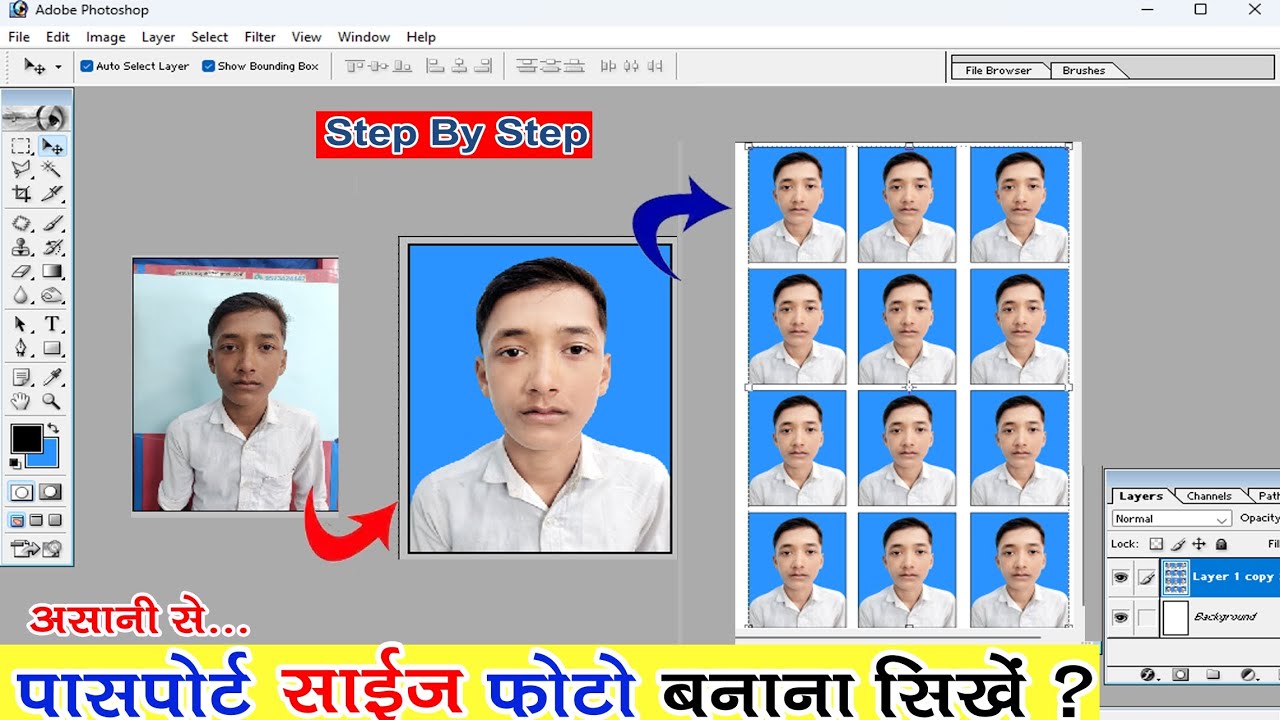Toggle lock image pixels brush icon

point(1178,544)
